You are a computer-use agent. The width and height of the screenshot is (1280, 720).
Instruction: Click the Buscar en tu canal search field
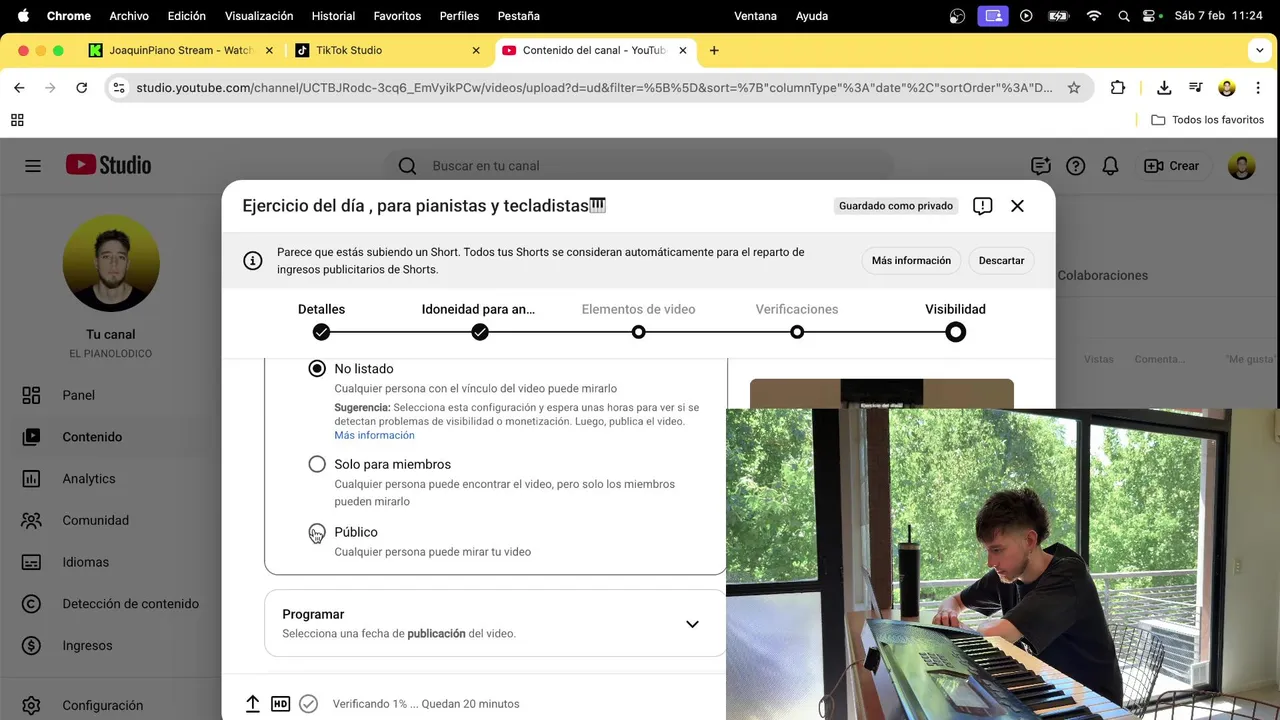[639, 166]
